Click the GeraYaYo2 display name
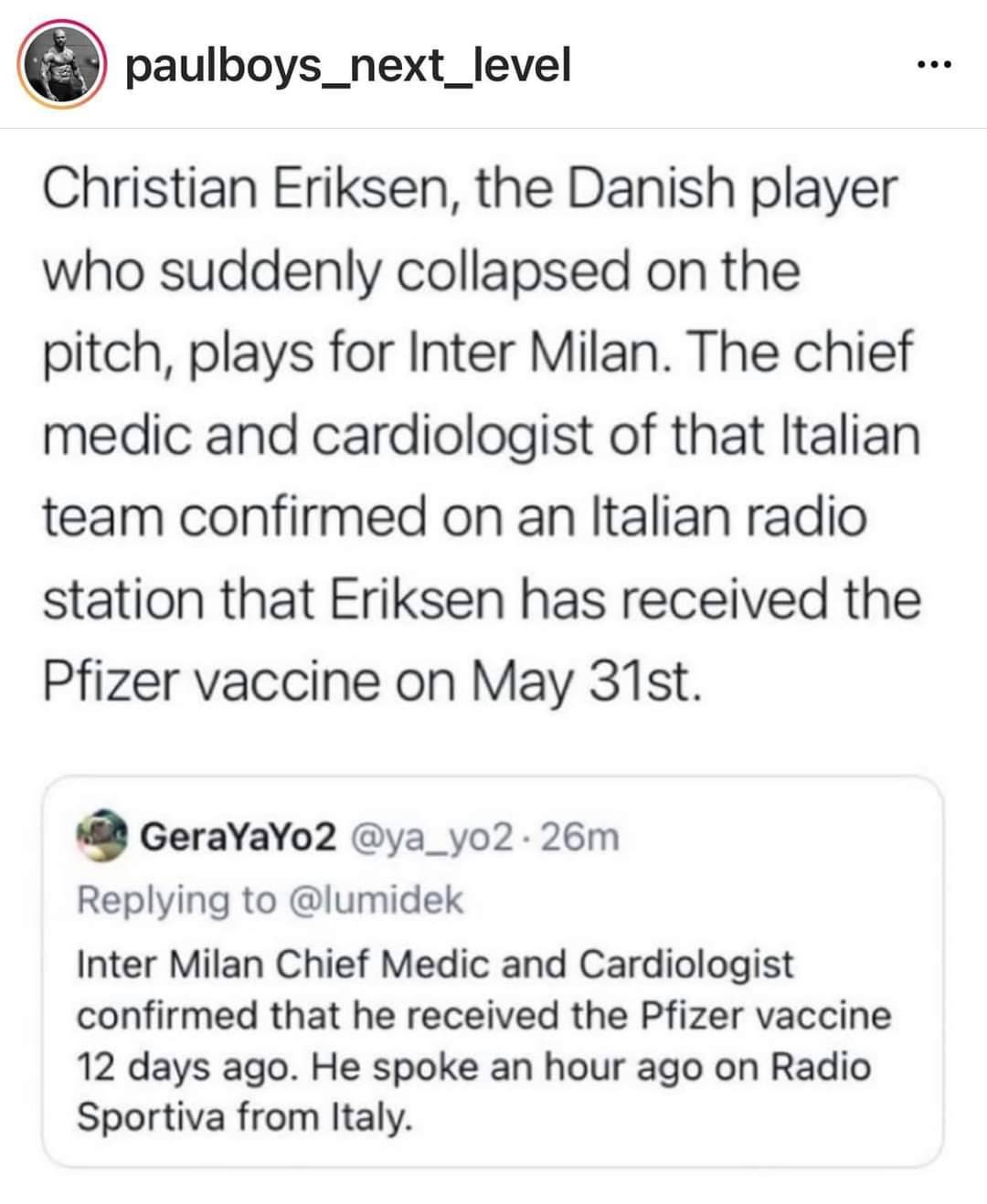 (239, 836)
